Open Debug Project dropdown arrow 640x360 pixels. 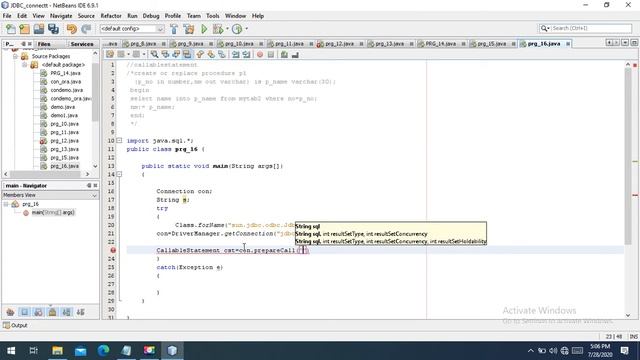pyautogui.click(x=227, y=29)
